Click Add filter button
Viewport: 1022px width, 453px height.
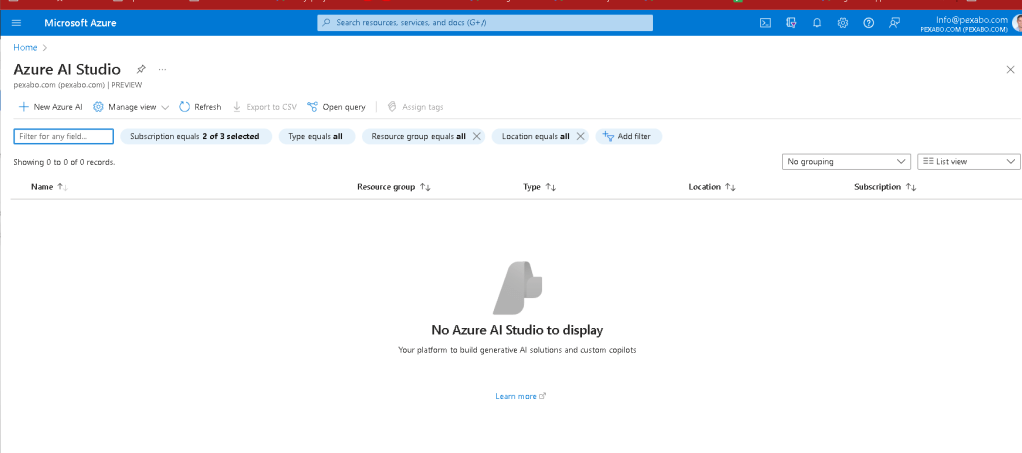coord(628,136)
